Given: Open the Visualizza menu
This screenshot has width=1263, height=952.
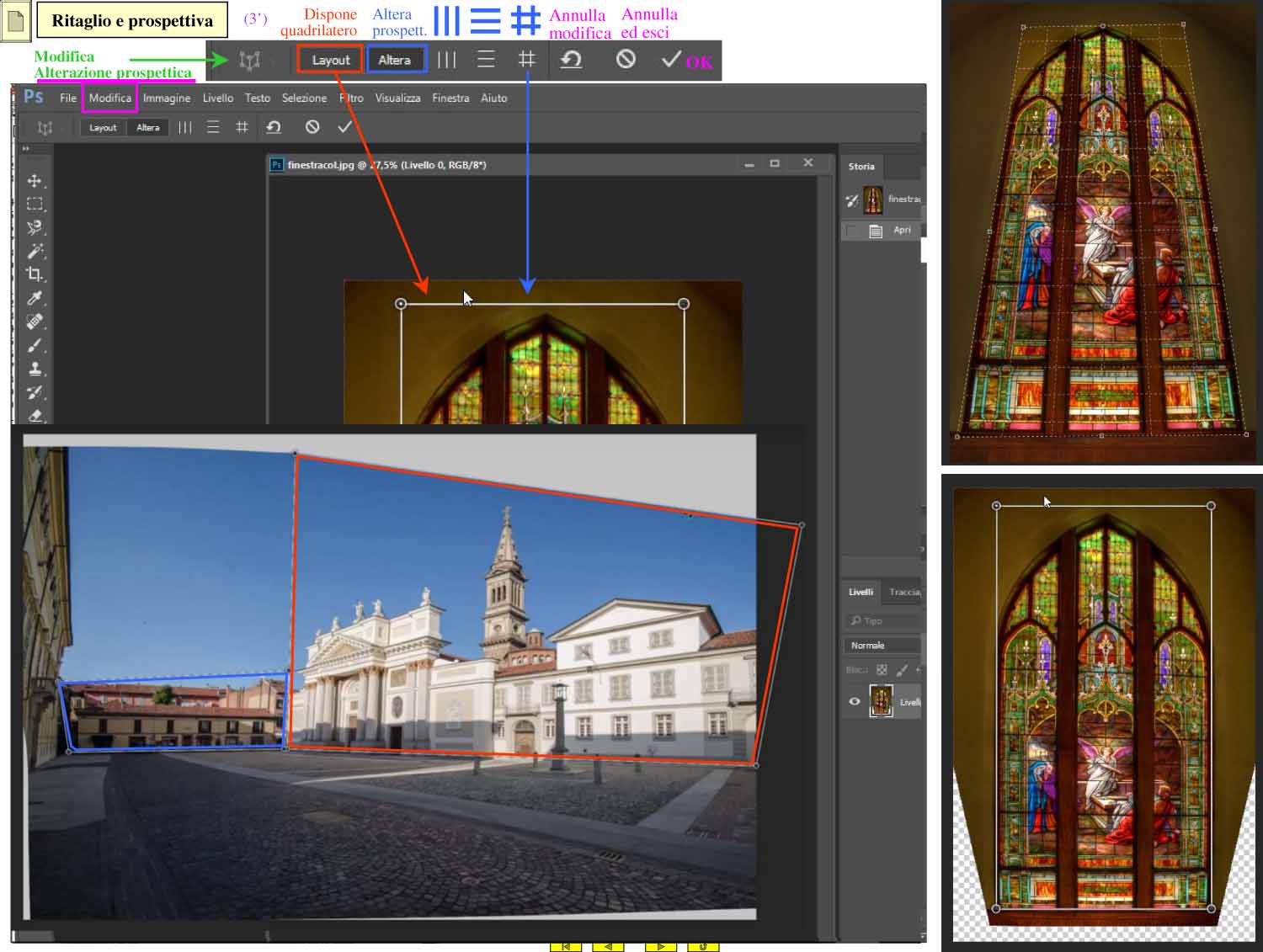Looking at the screenshot, I should [x=397, y=98].
